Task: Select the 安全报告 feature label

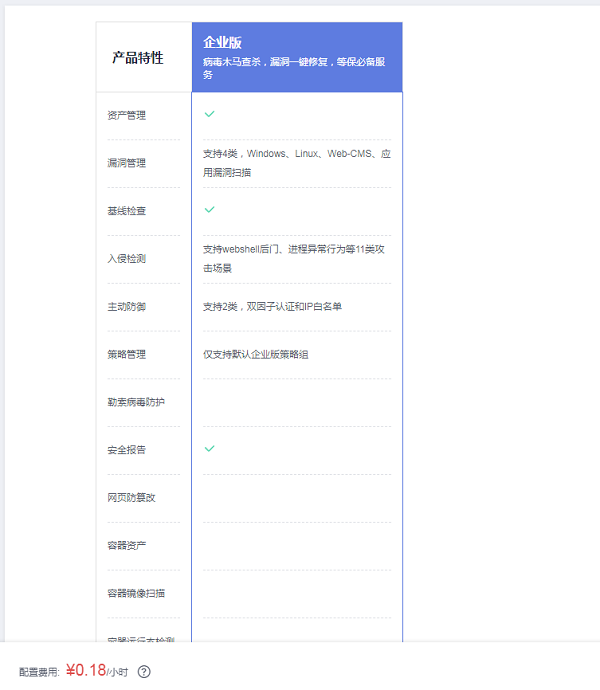Action: [127, 450]
